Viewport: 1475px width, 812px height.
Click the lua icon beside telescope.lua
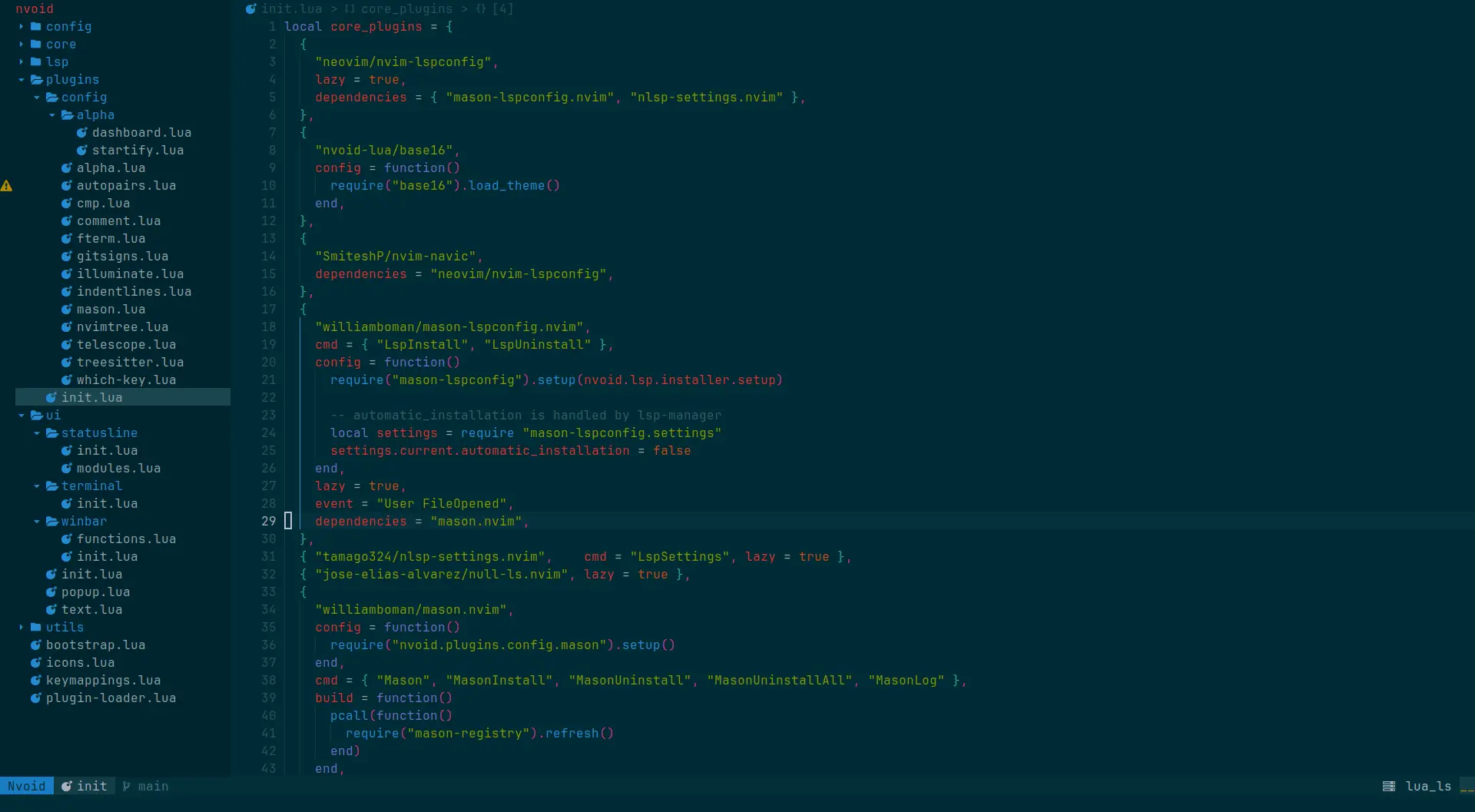tap(67, 345)
